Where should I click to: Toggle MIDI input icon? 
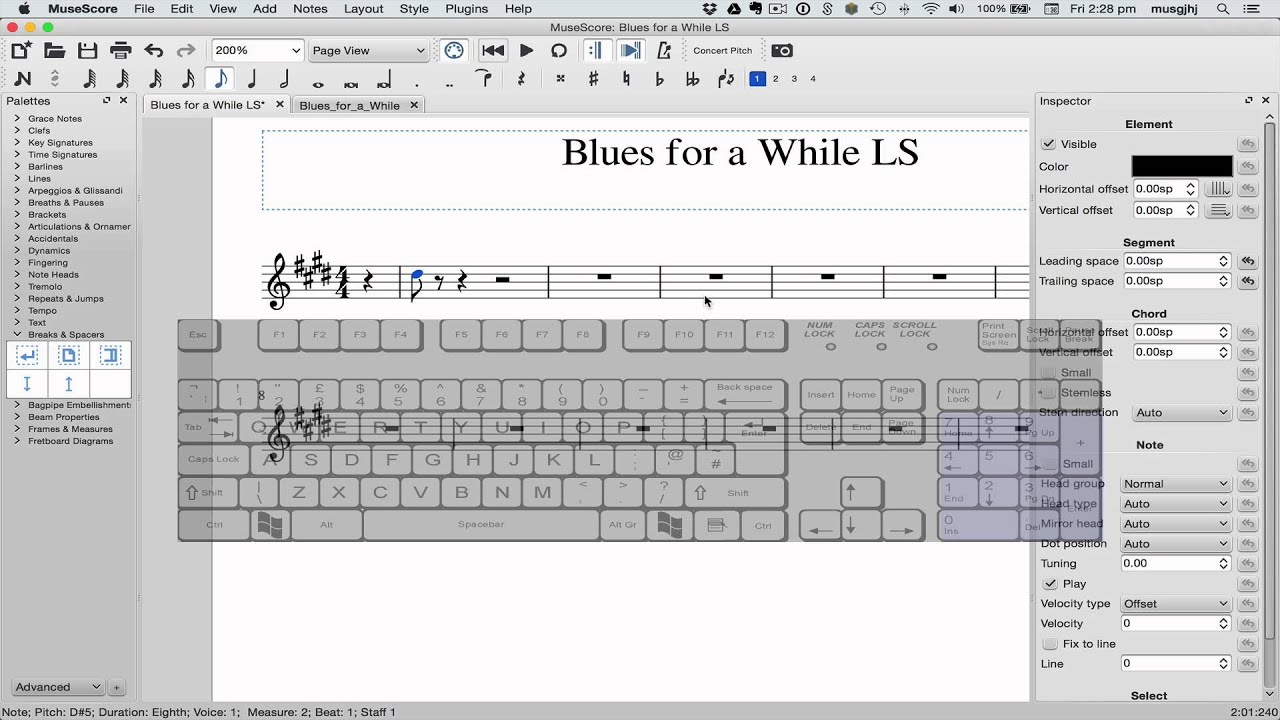[x=454, y=50]
